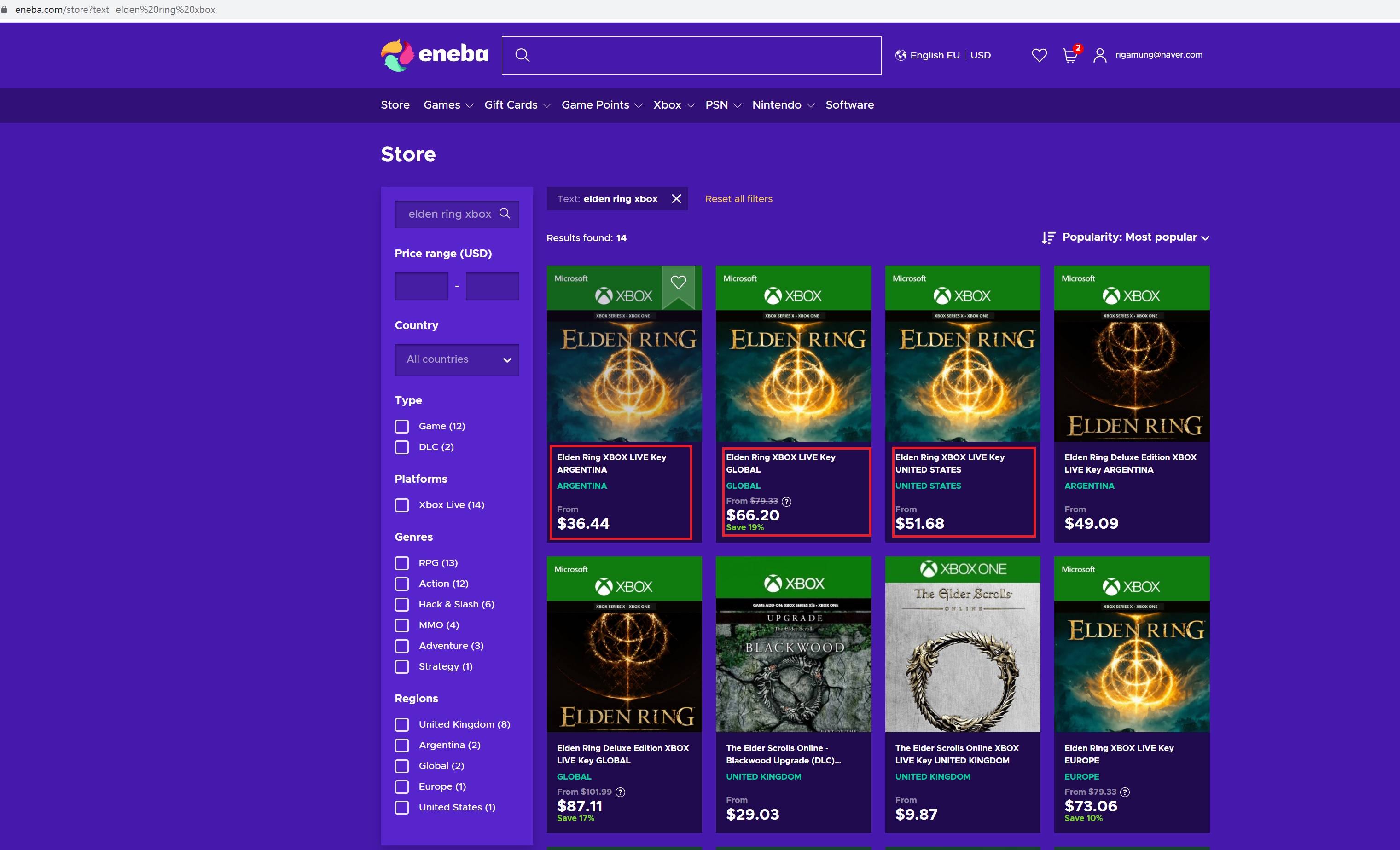The image size is (1400, 850).
Task: Expand the Game Points navigation menu
Action: (602, 105)
